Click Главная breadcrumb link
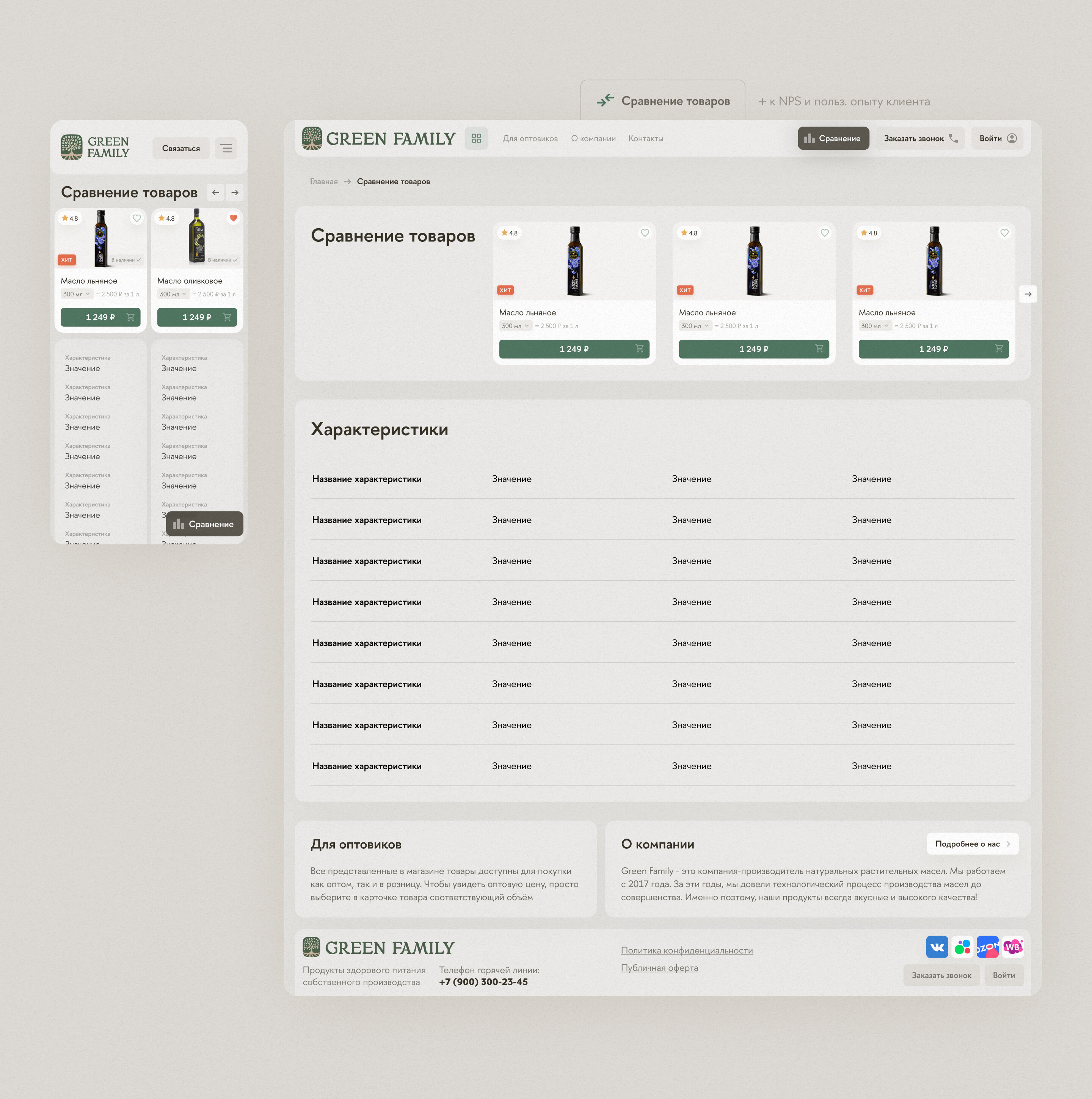1092x1099 pixels. point(323,182)
